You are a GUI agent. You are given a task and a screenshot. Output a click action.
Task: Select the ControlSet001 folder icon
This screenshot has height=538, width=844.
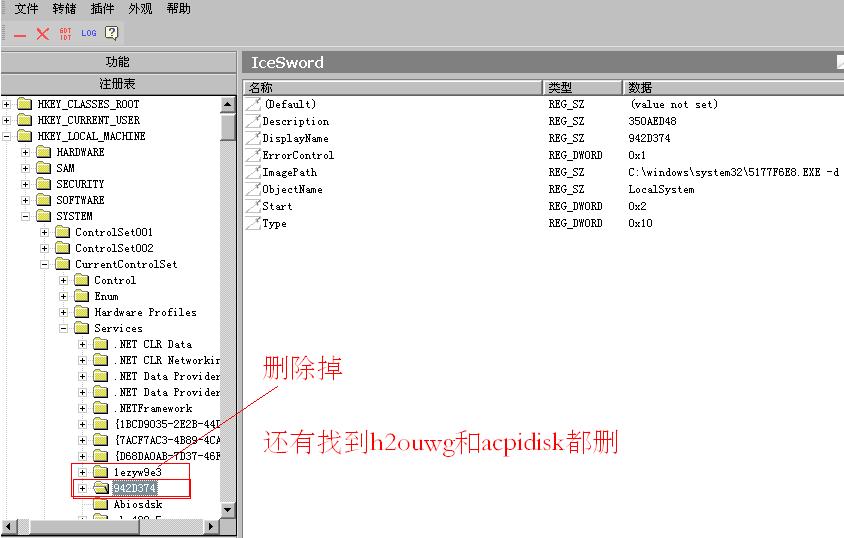(62, 232)
